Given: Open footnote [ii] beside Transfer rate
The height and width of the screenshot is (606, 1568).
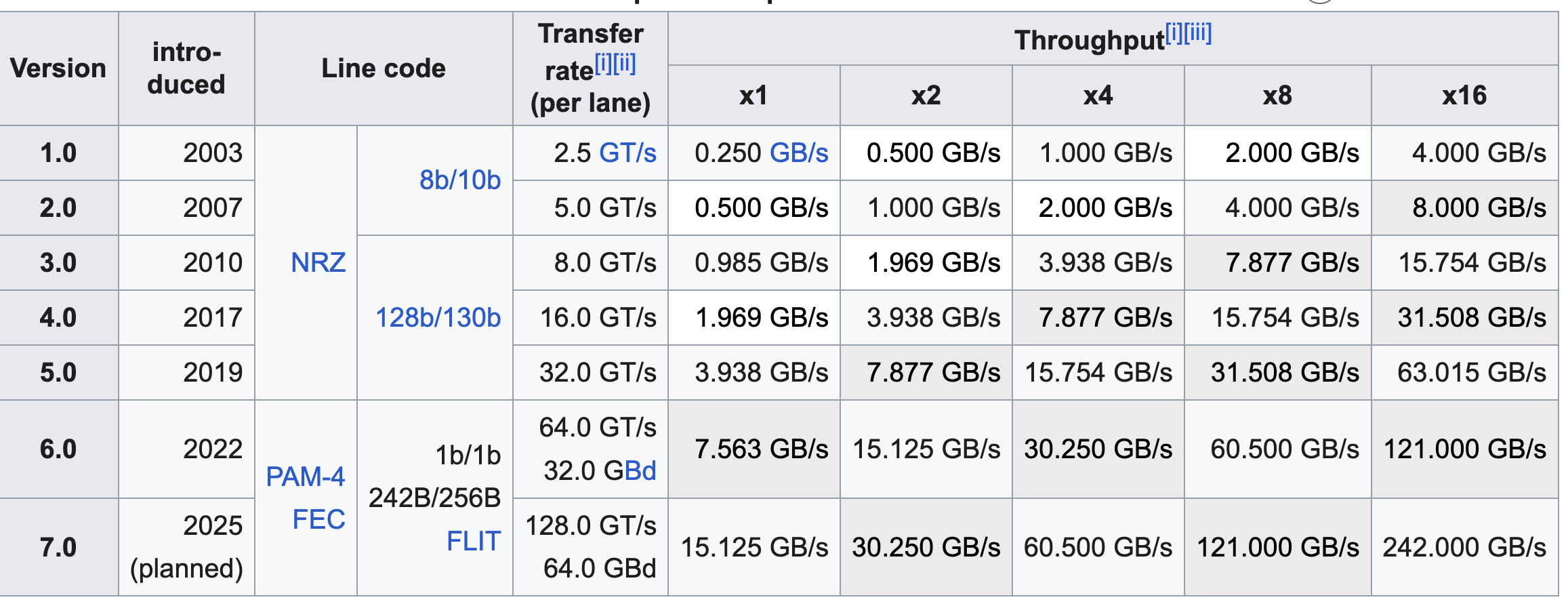Looking at the screenshot, I should click(x=624, y=64).
